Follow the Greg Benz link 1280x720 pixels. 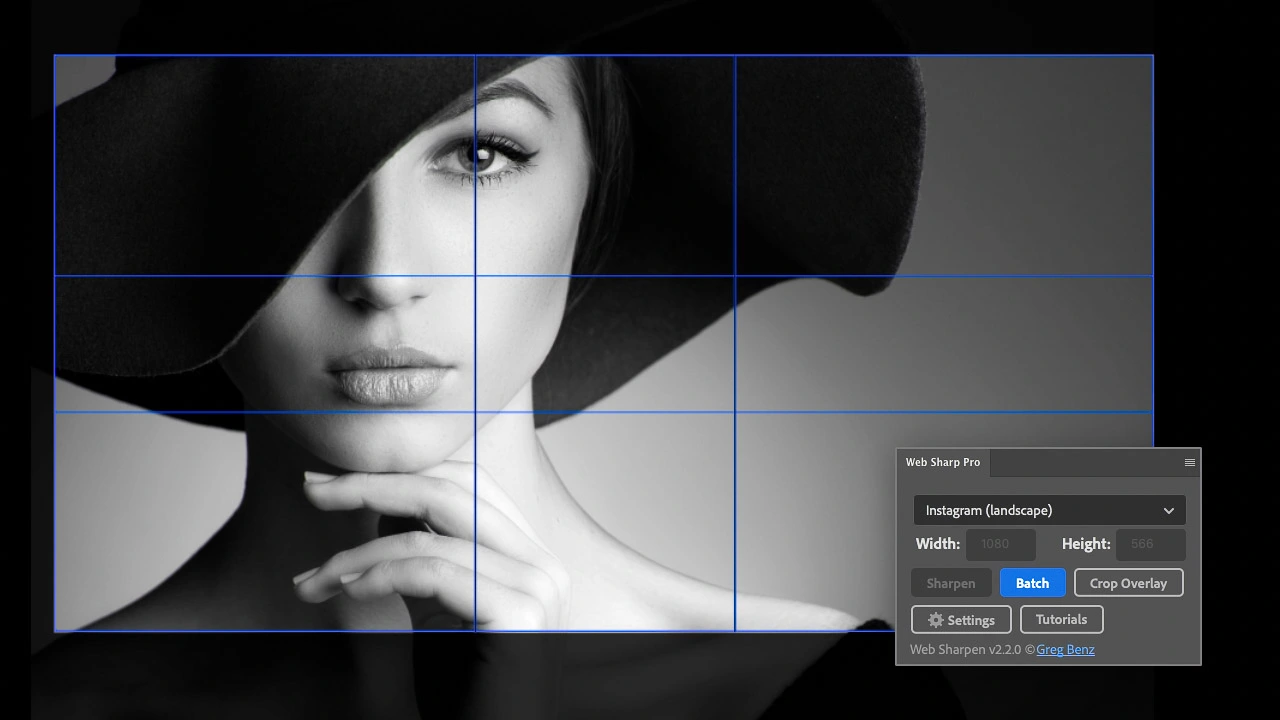tap(1065, 650)
